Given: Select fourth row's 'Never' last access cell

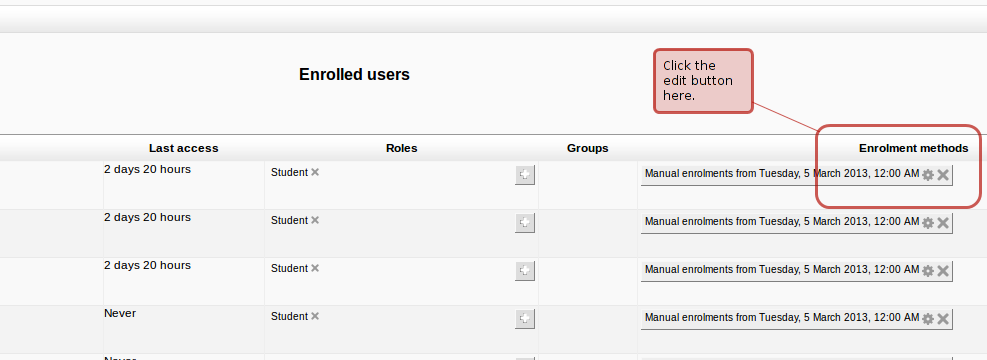Looking at the screenshot, I should (120, 313).
